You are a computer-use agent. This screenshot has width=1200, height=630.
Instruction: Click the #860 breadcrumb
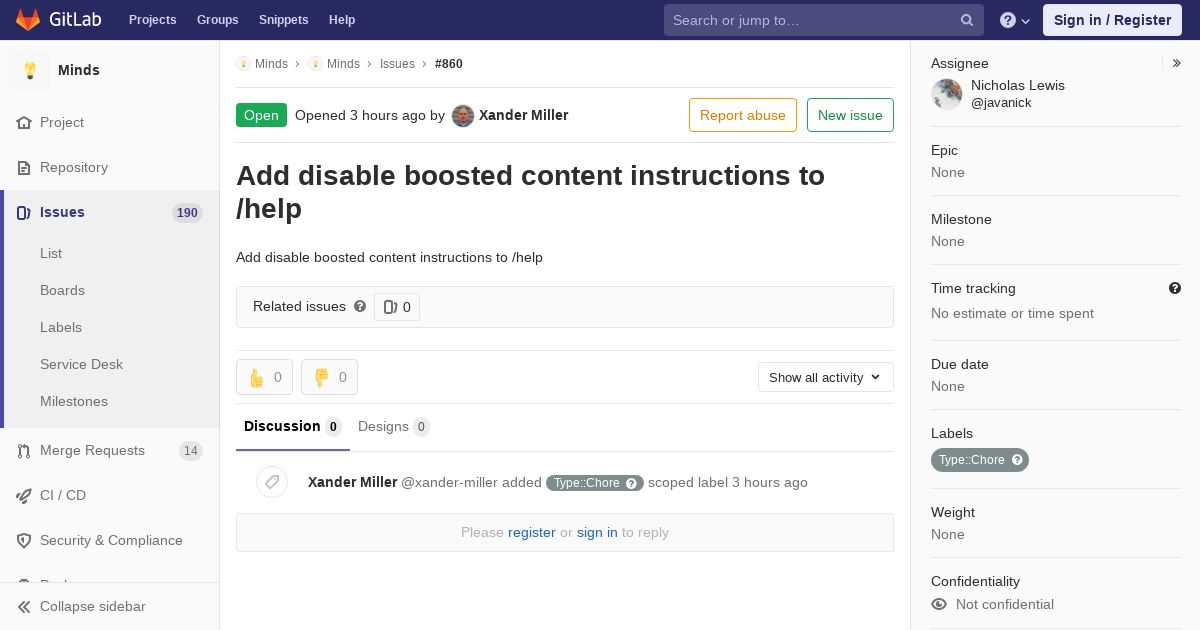pyautogui.click(x=449, y=63)
